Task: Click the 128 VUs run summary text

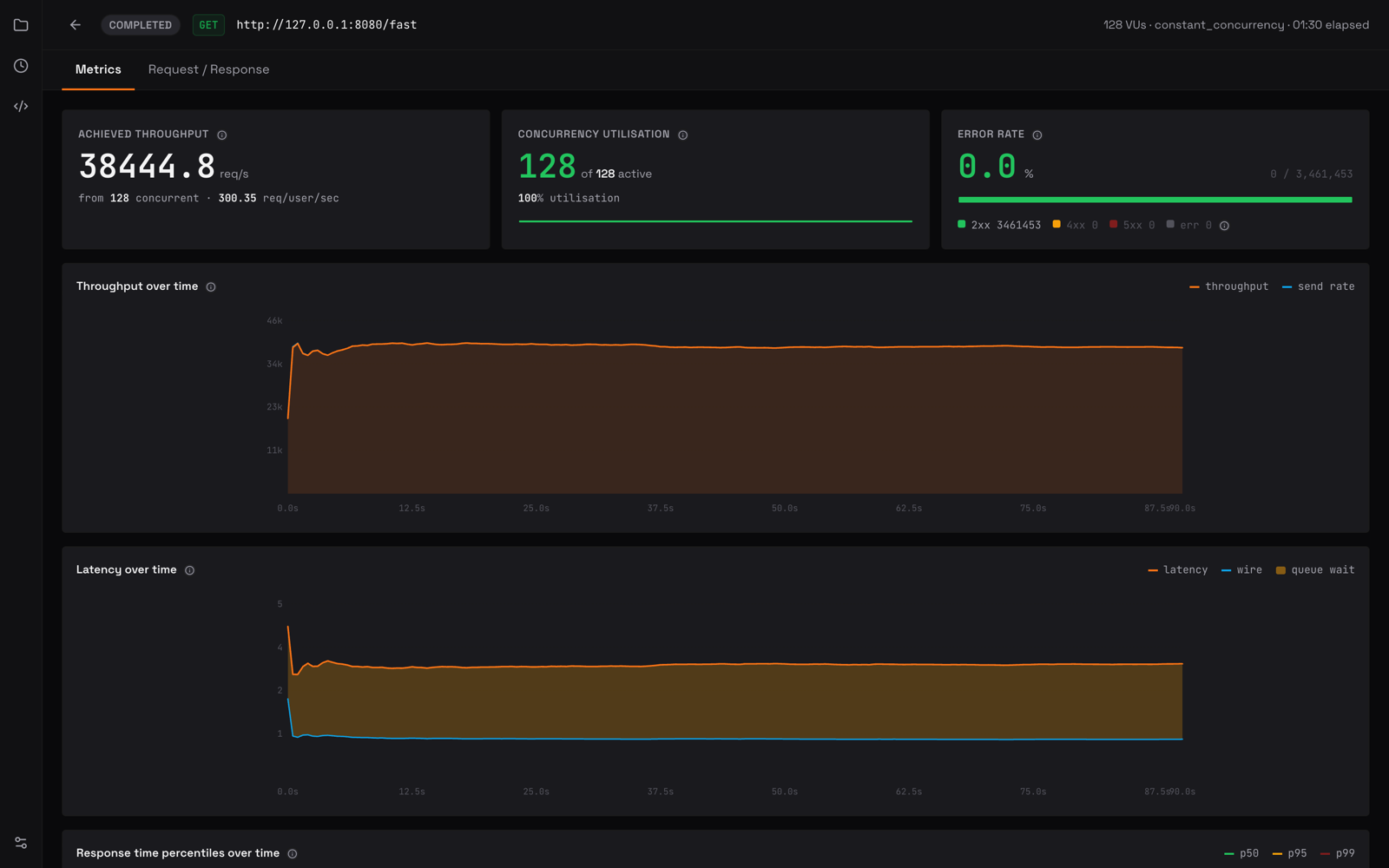Action: point(1236,25)
